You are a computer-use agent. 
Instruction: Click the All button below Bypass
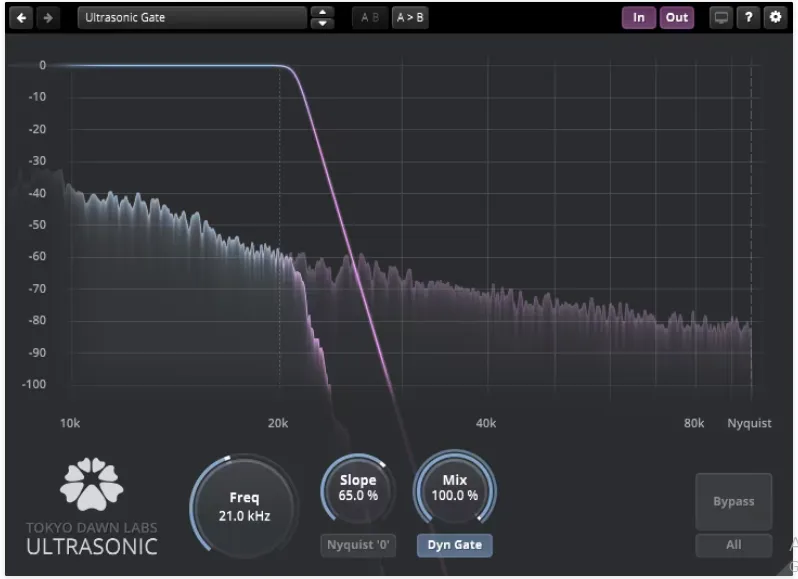733,545
